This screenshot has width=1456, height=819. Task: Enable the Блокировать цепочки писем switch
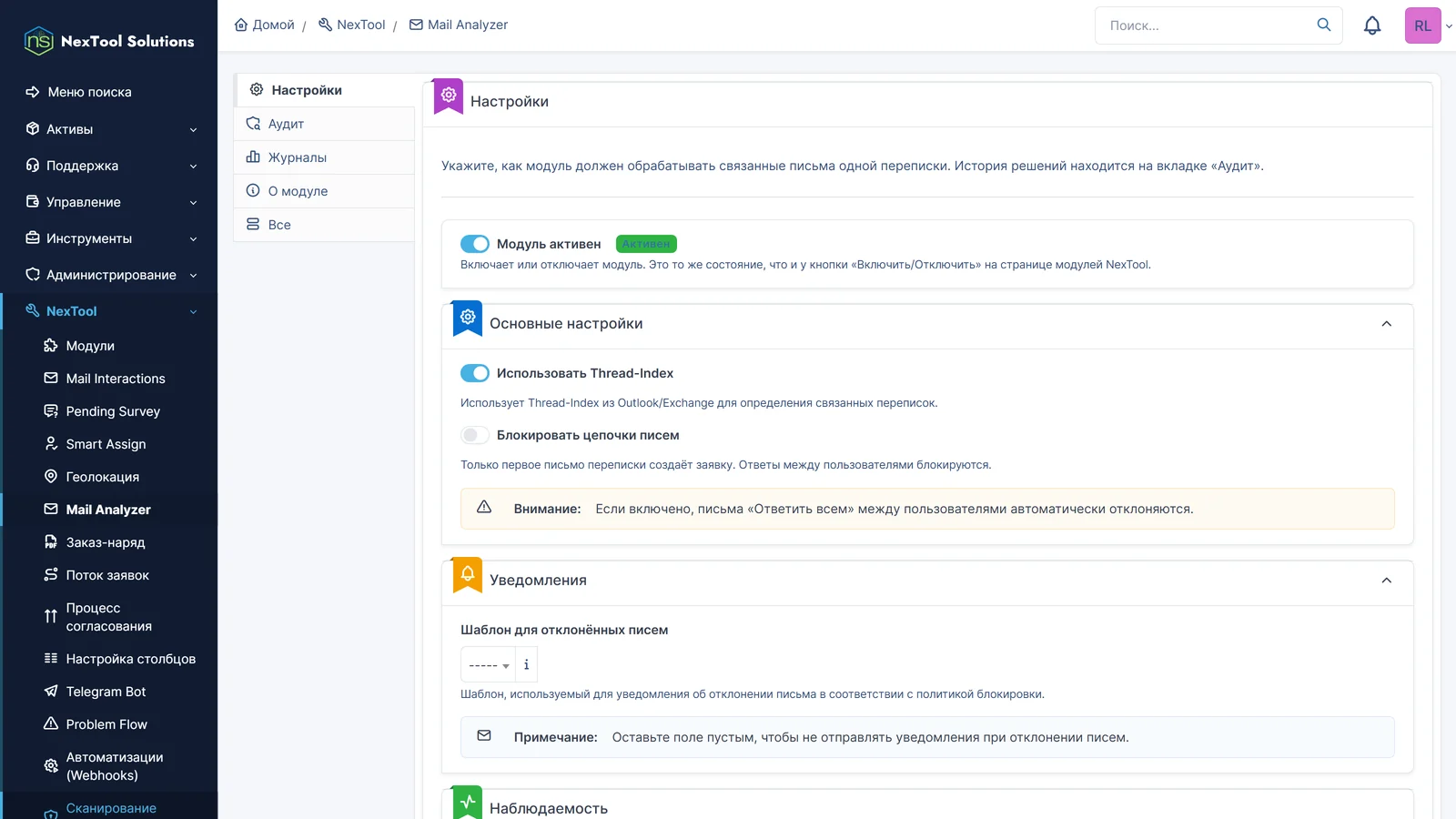tap(475, 435)
